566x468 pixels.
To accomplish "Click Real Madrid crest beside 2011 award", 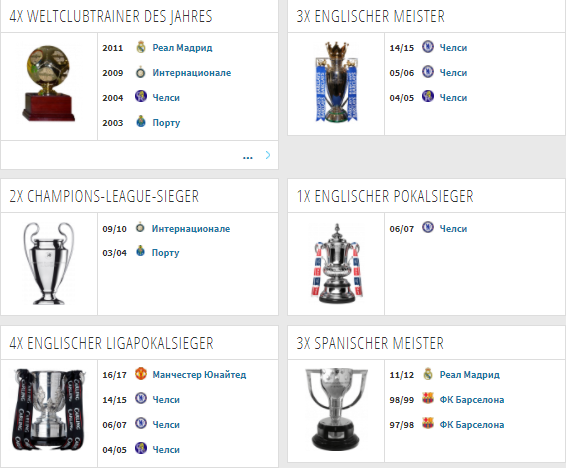I will point(141,47).
